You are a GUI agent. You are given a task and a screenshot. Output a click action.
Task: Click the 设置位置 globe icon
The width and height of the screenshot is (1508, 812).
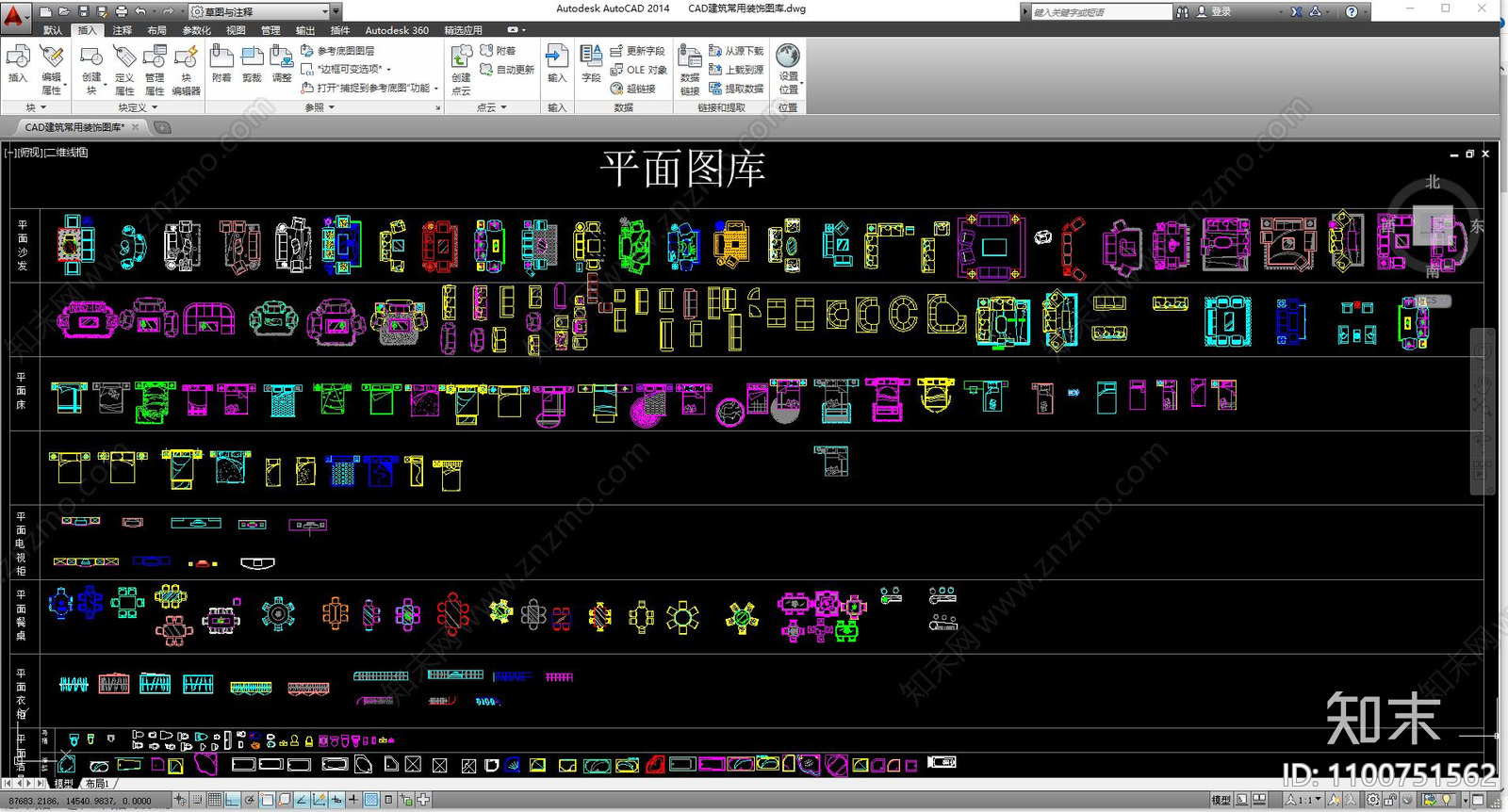[x=788, y=68]
